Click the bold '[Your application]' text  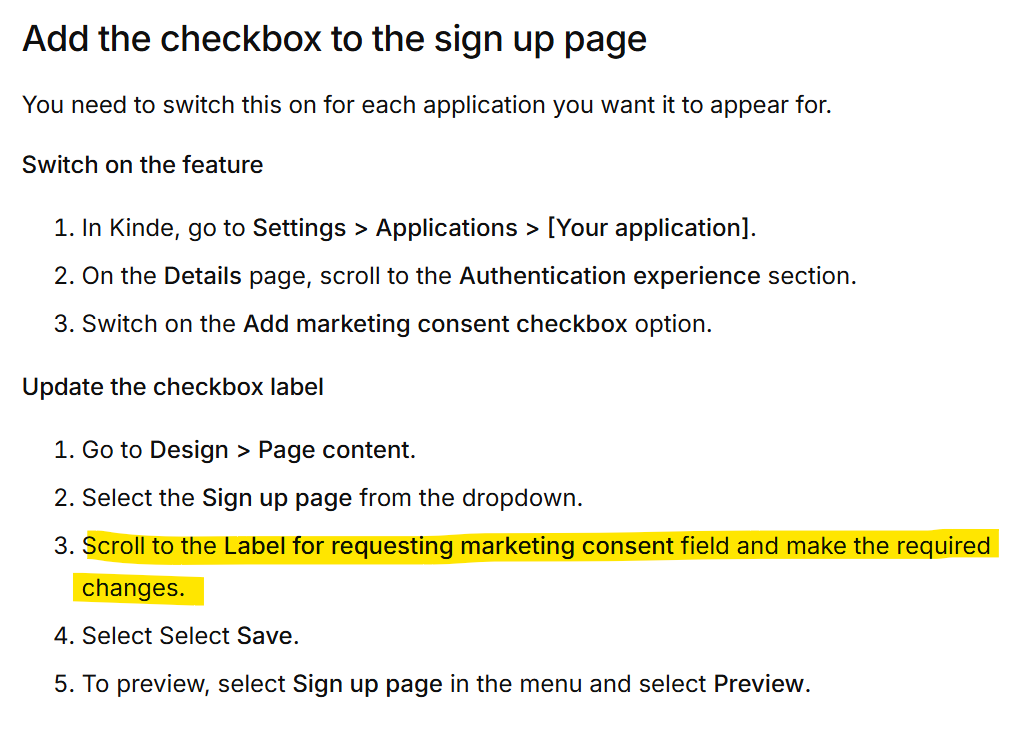pos(648,228)
